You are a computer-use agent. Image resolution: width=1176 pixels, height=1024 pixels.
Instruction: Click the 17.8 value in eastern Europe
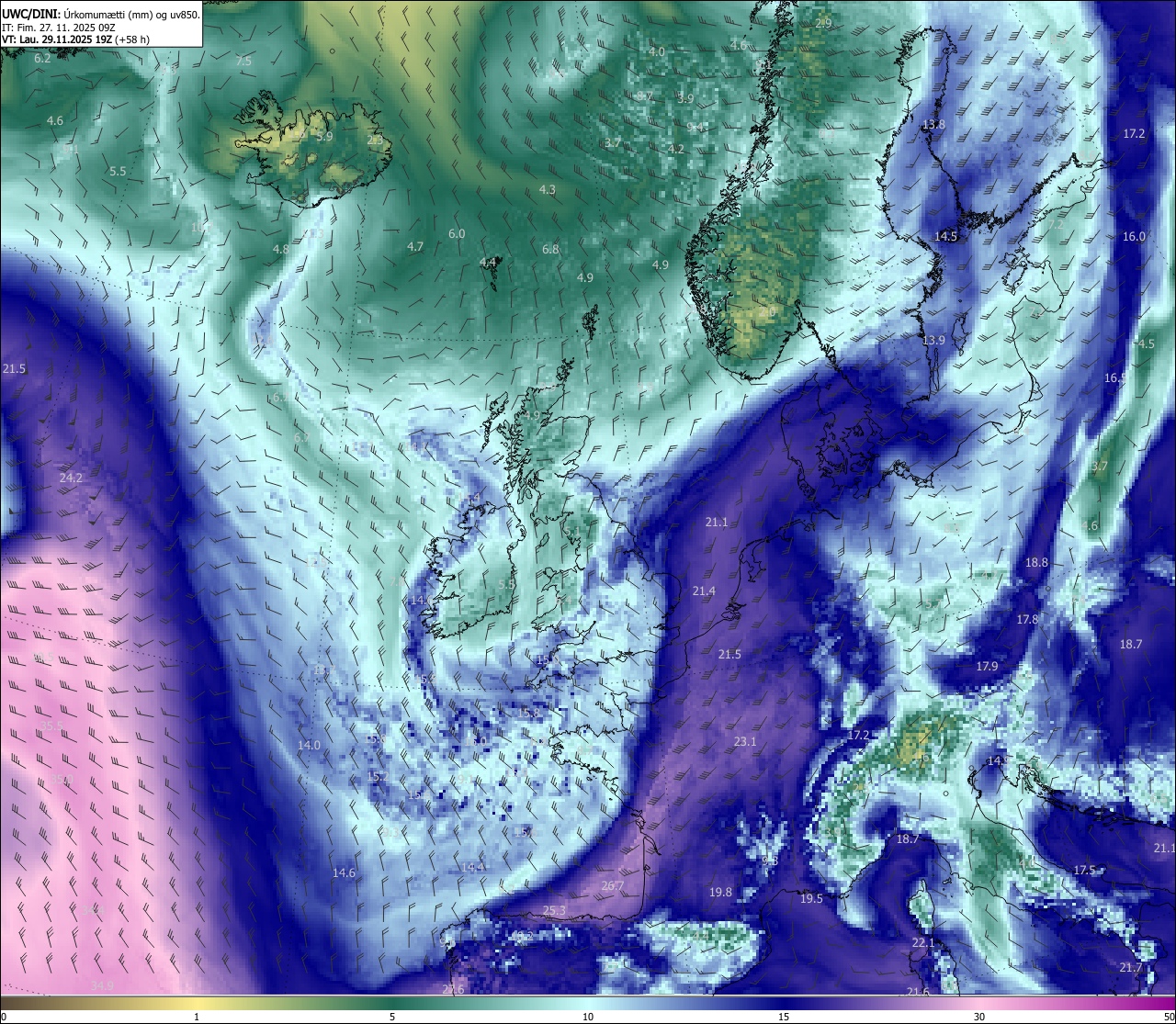[1027, 620]
